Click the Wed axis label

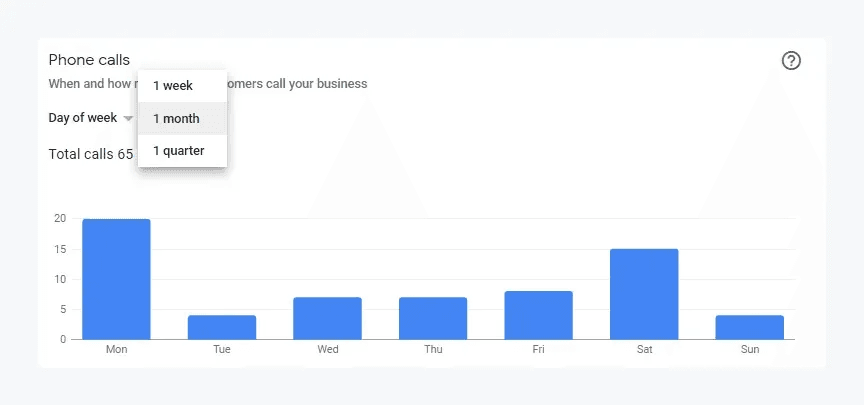pyautogui.click(x=327, y=350)
